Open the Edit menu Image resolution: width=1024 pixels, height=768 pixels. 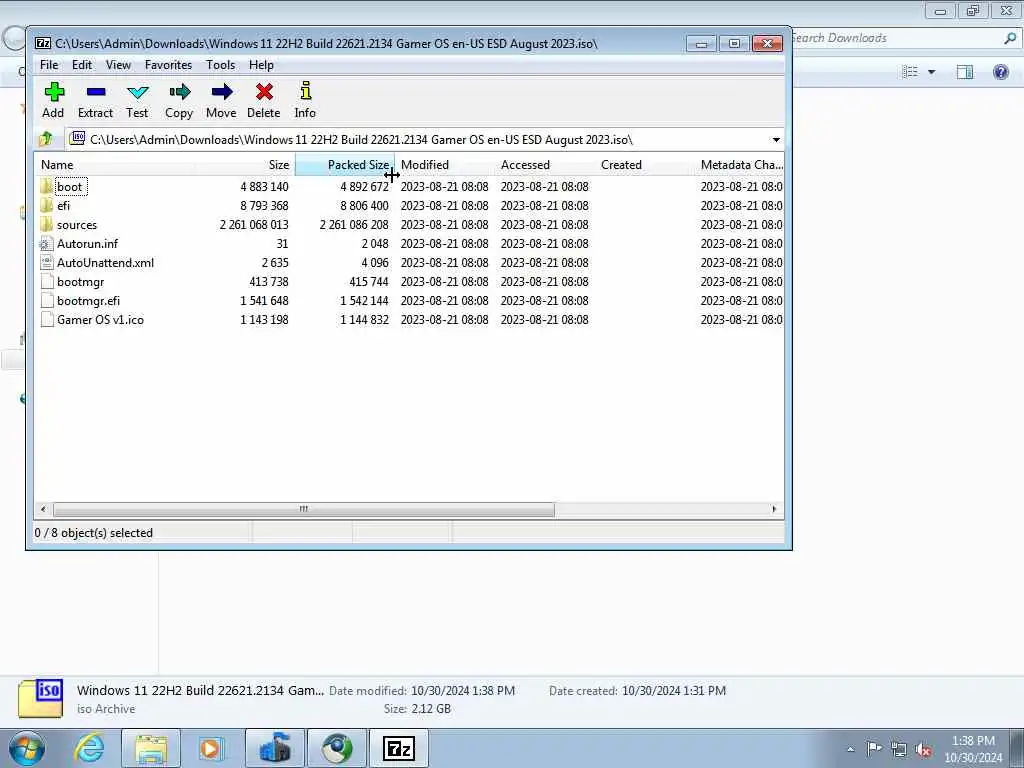(82, 65)
